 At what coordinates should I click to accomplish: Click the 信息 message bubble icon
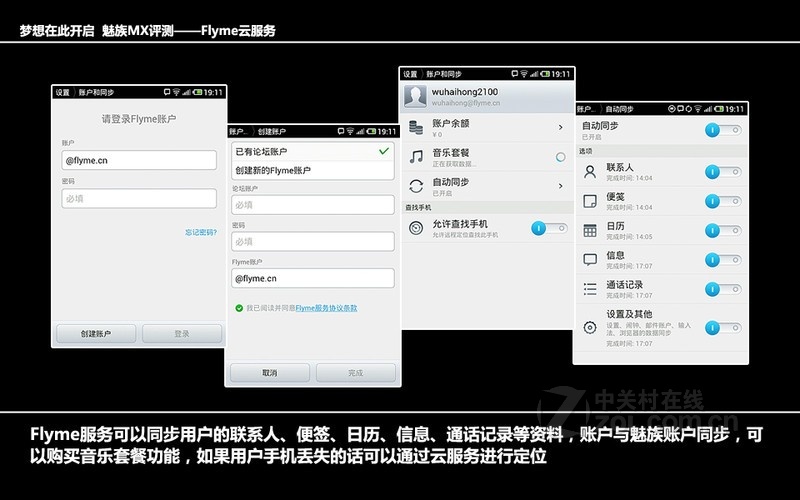click(x=590, y=260)
